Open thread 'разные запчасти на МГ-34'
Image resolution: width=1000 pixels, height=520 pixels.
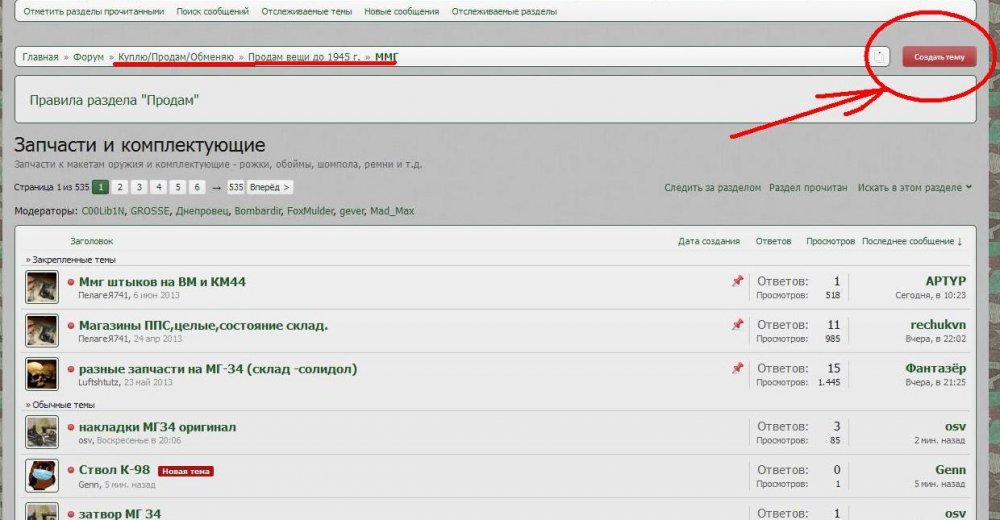[217, 369]
